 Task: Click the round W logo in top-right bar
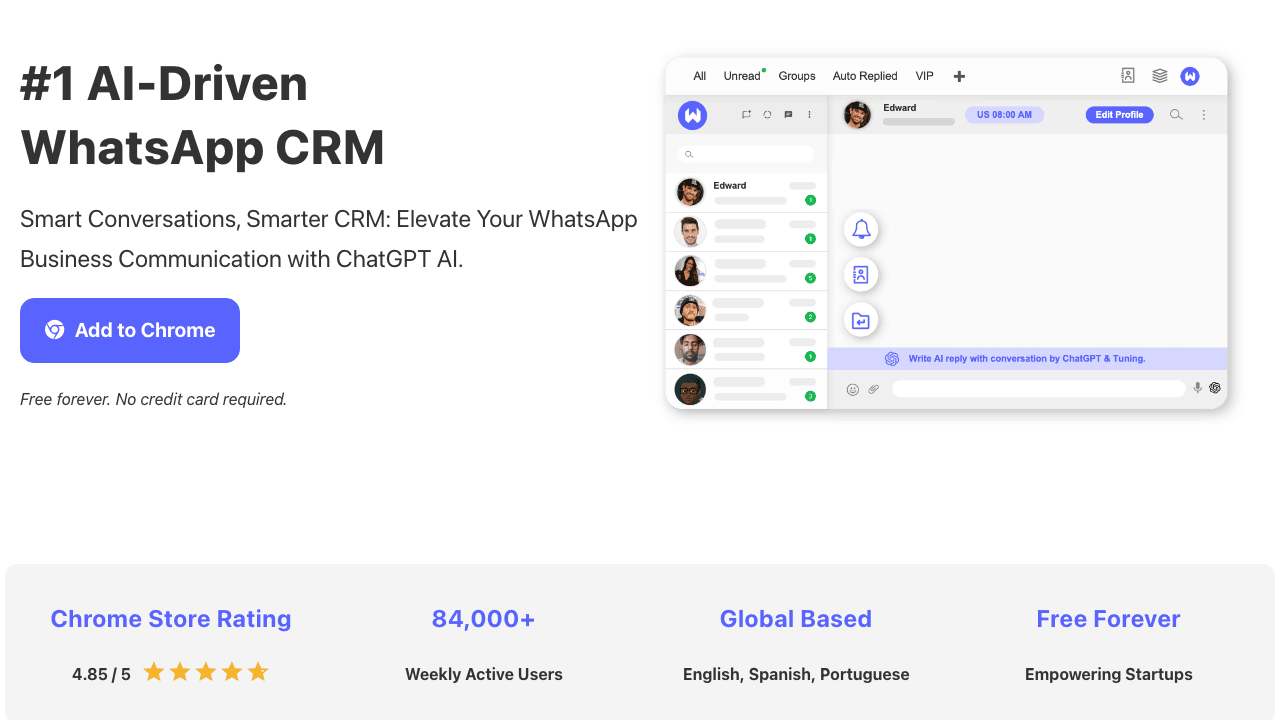coord(1190,76)
